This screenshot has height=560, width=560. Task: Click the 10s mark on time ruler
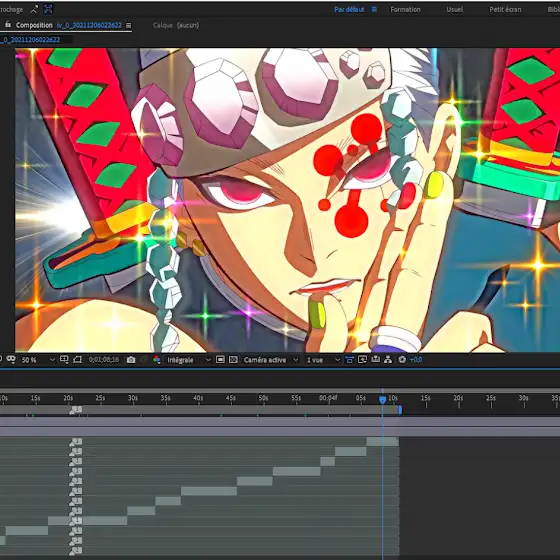tap(393, 398)
